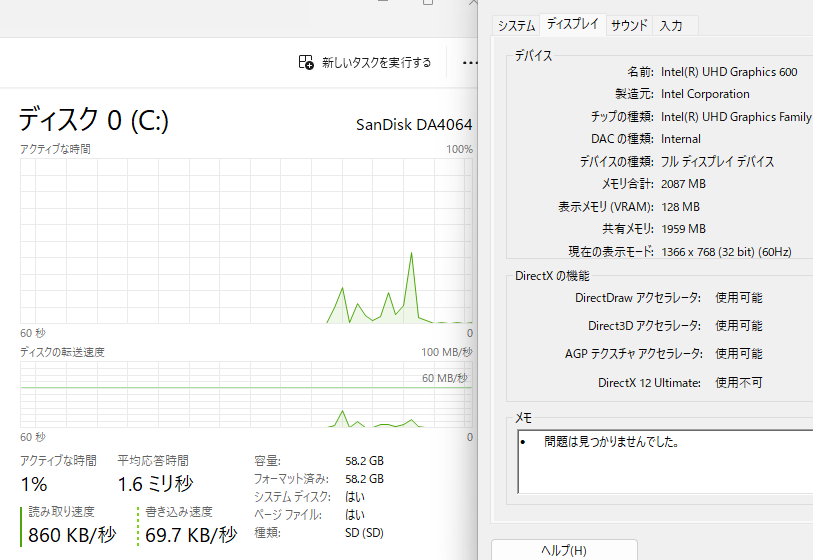Image resolution: width=813 pixels, height=560 pixels.
Task: Click the DirectX の機能 group label
Action: 552,276
